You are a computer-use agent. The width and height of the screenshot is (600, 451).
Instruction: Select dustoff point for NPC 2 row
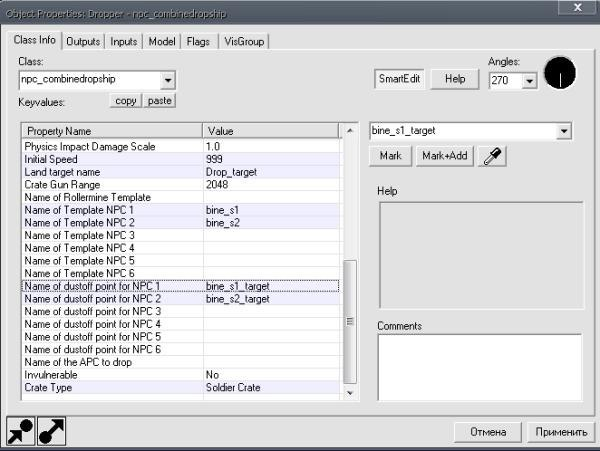pyautogui.click(x=181, y=299)
